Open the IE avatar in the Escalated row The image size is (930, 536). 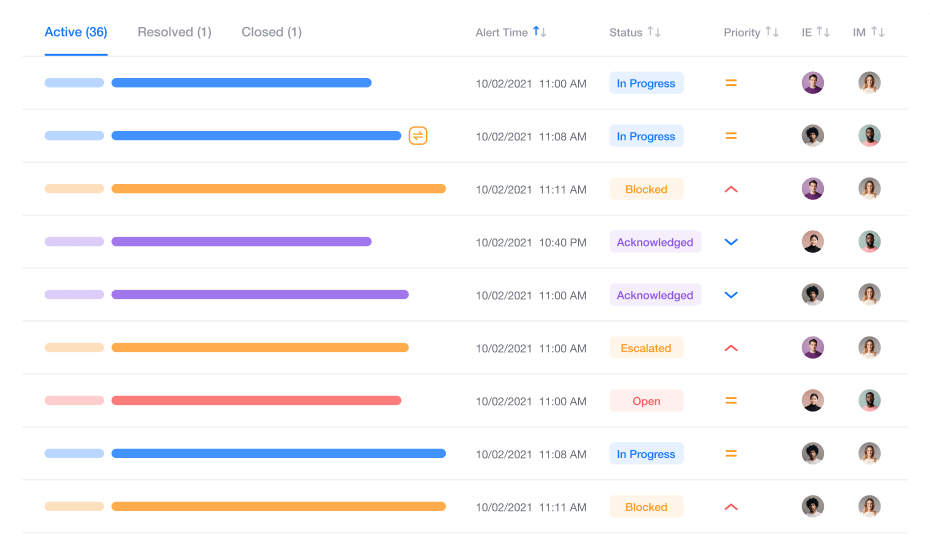click(x=813, y=347)
